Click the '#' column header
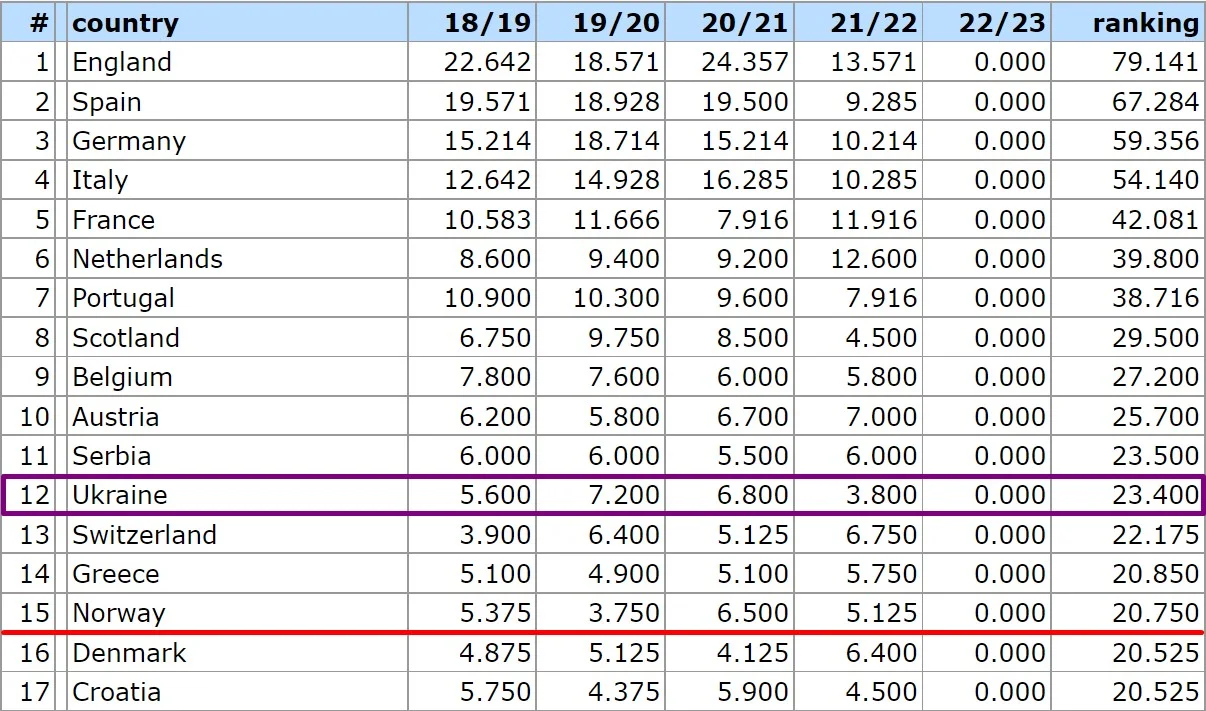The image size is (1206, 711). 39,22
